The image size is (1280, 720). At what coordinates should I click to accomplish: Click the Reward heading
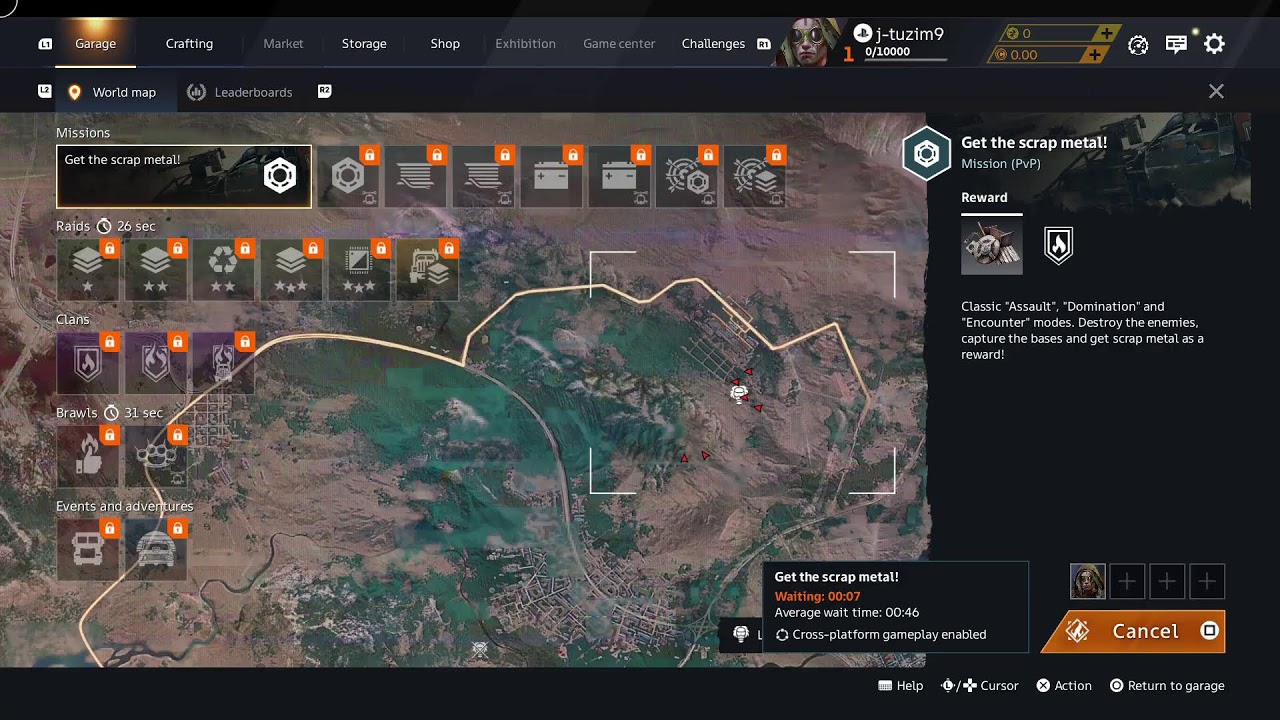tap(984, 197)
